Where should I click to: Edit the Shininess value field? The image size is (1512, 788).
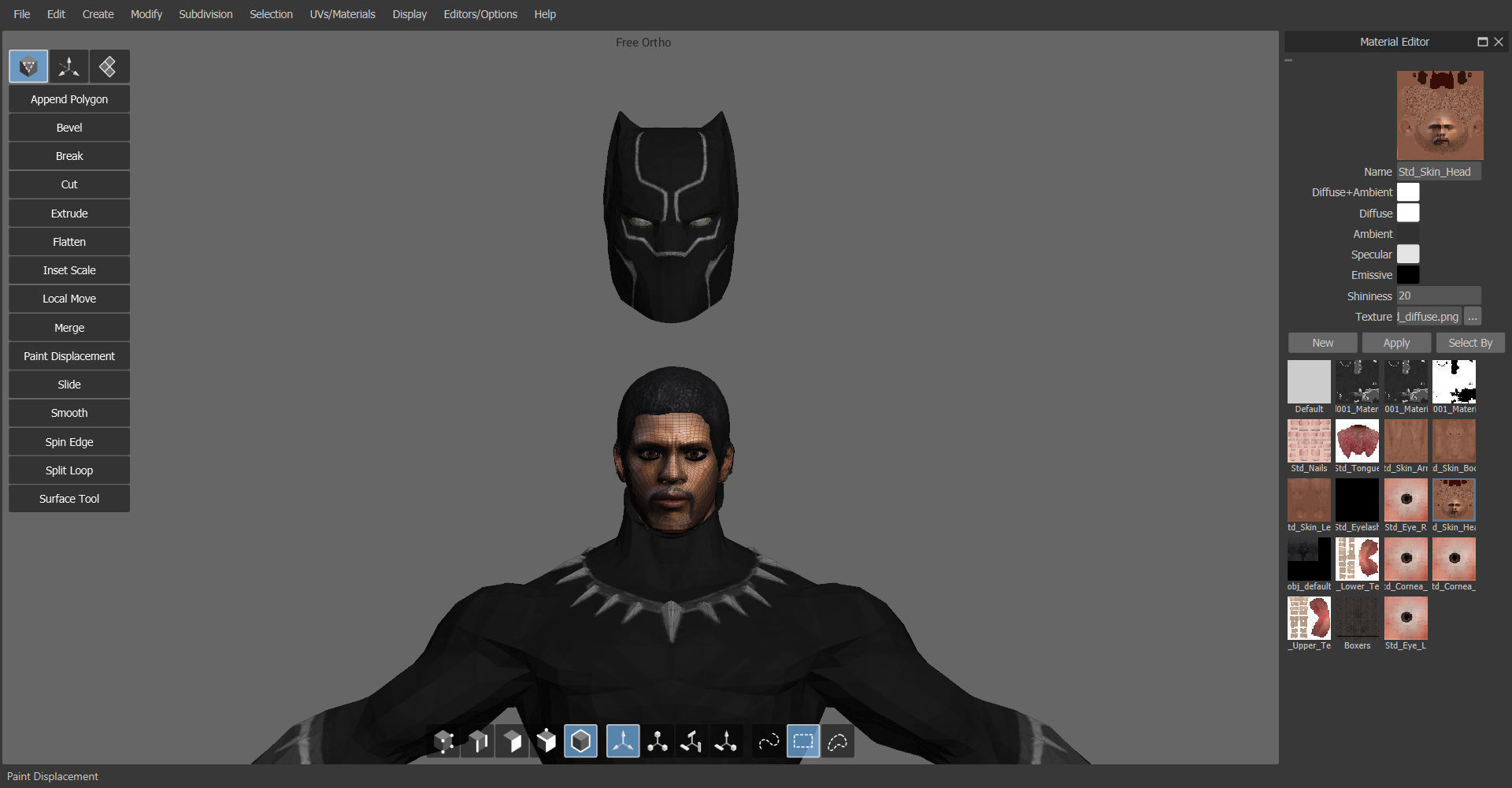(x=1439, y=296)
